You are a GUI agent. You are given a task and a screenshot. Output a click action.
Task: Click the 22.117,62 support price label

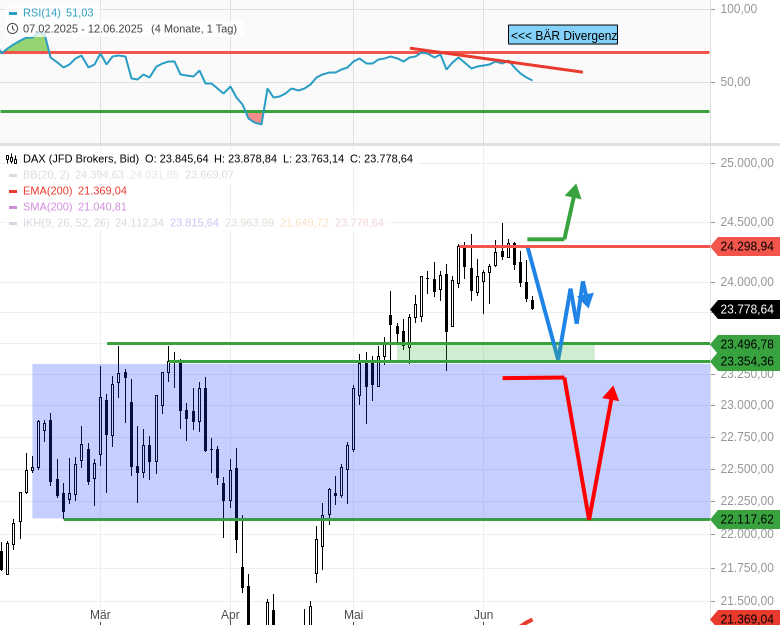[x=746, y=519]
